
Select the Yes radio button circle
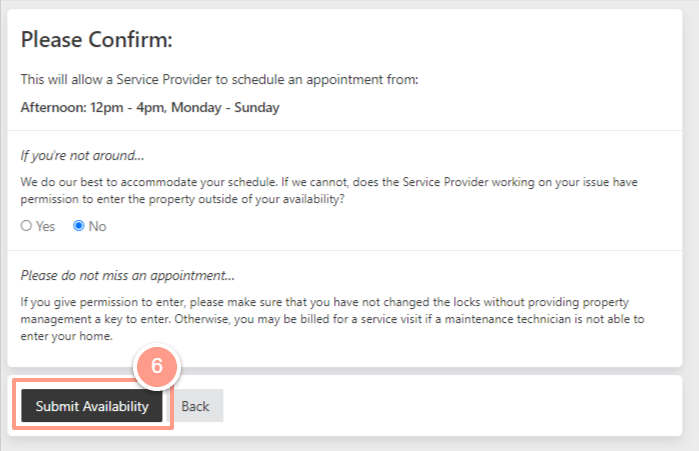[x=26, y=226]
